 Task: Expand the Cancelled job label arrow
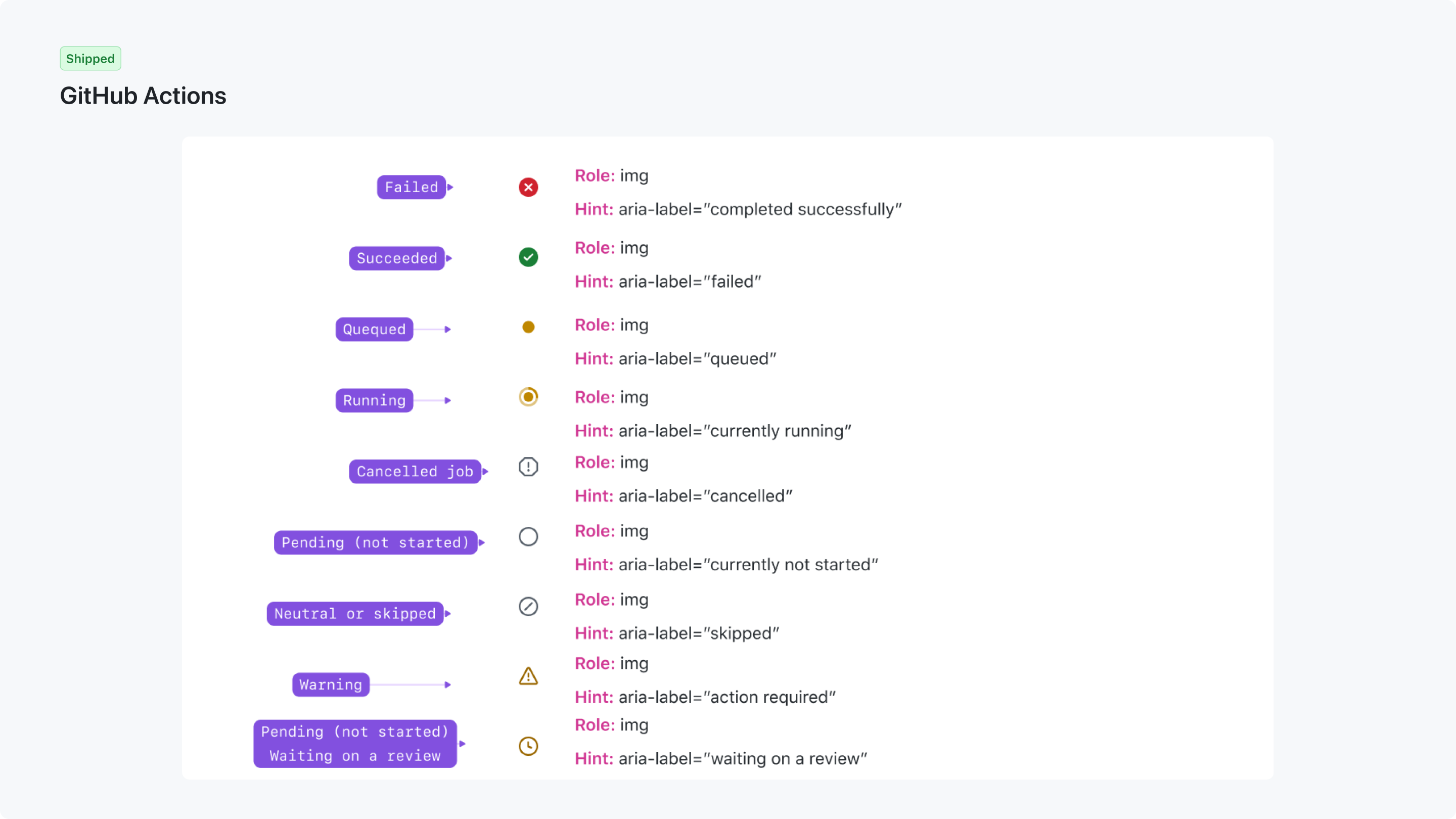(485, 471)
